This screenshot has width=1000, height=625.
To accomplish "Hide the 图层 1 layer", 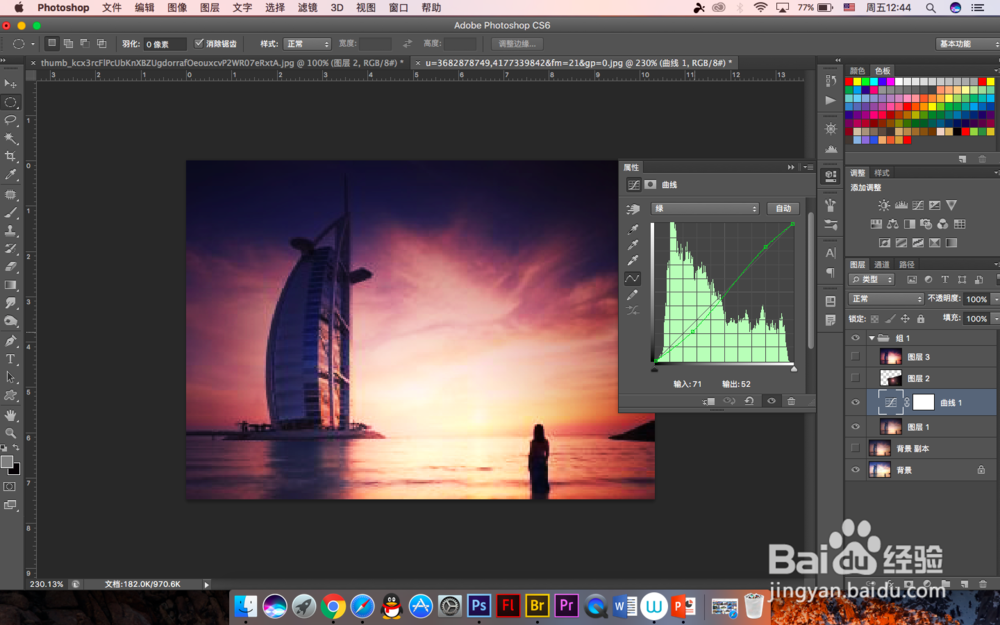I will point(855,427).
